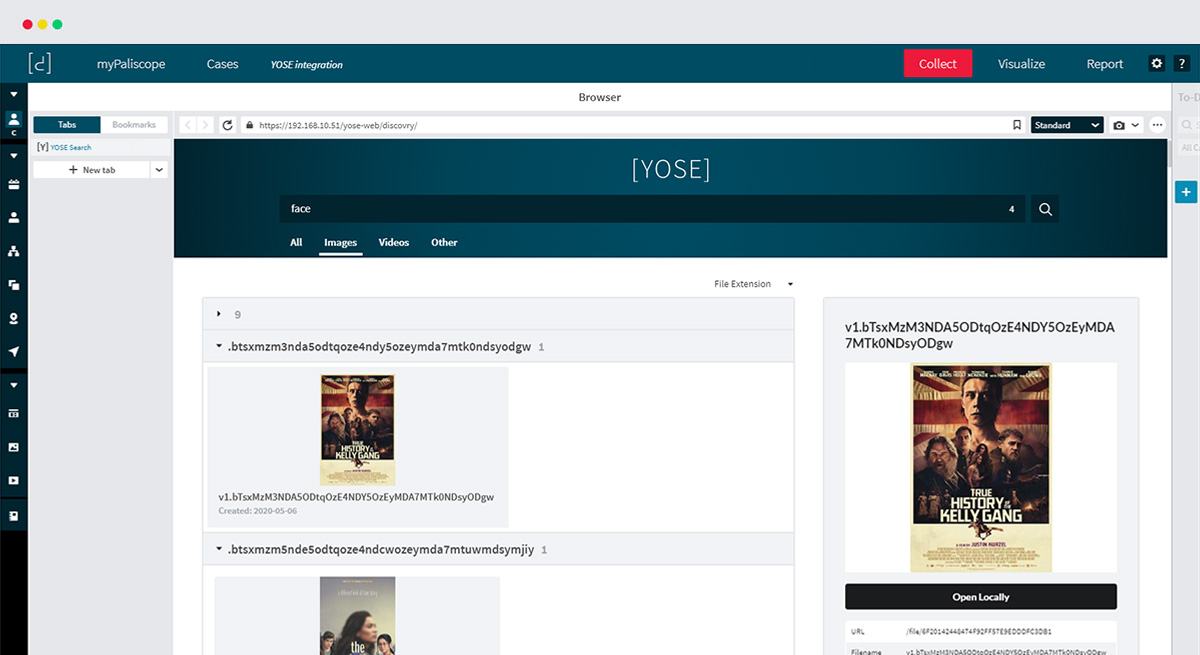Switch to the Bookmarks tab
The width and height of the screenshot is (1200, 655).
click(134, 125)
